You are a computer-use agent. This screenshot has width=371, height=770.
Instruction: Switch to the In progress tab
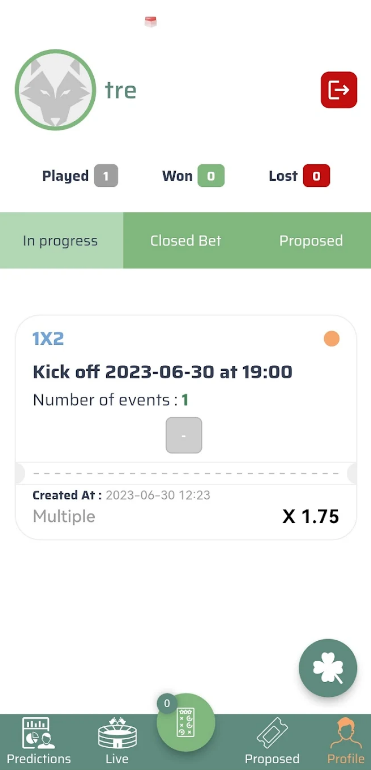point(61,241)
